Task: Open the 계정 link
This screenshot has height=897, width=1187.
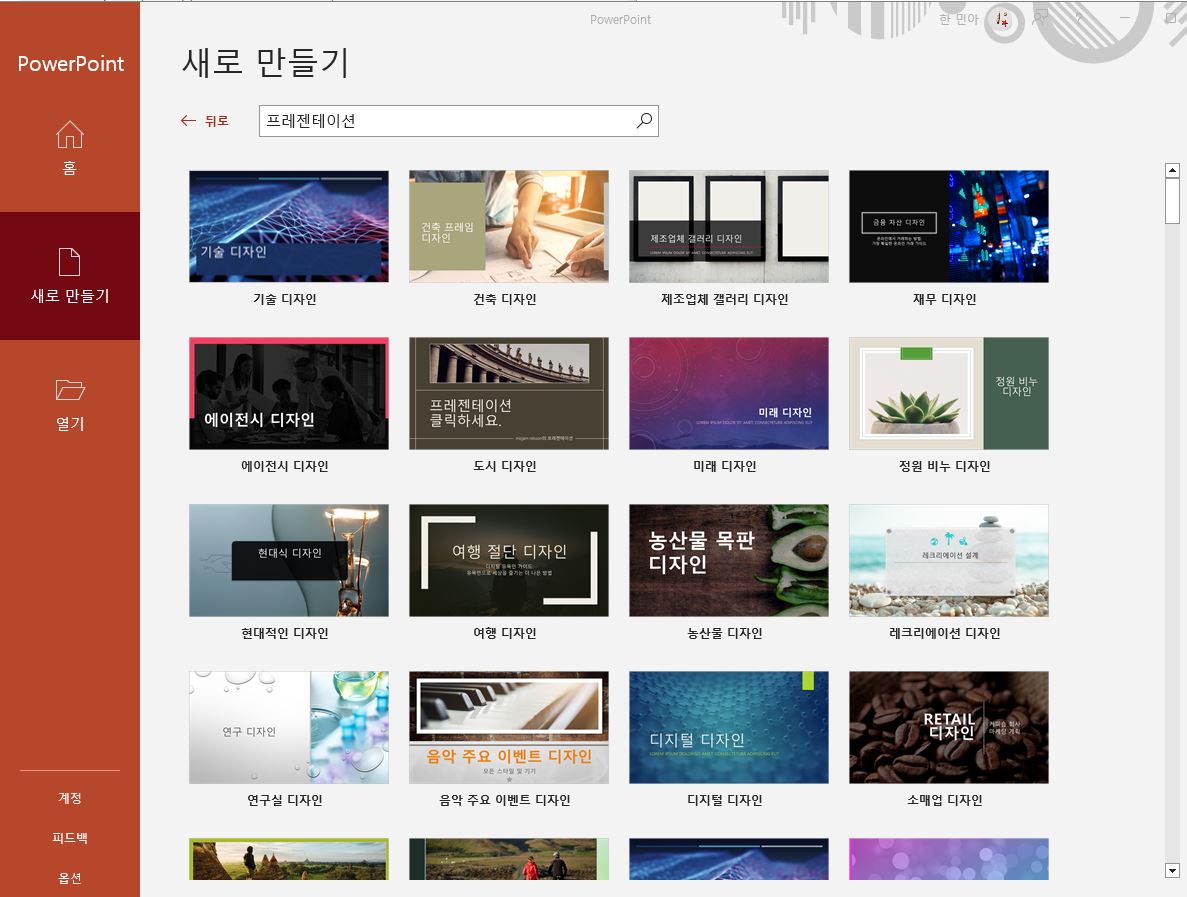Action: tap(69, 798)
